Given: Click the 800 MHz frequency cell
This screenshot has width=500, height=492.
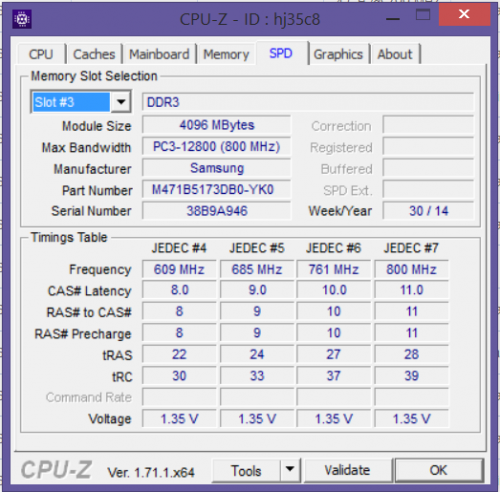Looking at the screenshot, I should coord(411,269).
